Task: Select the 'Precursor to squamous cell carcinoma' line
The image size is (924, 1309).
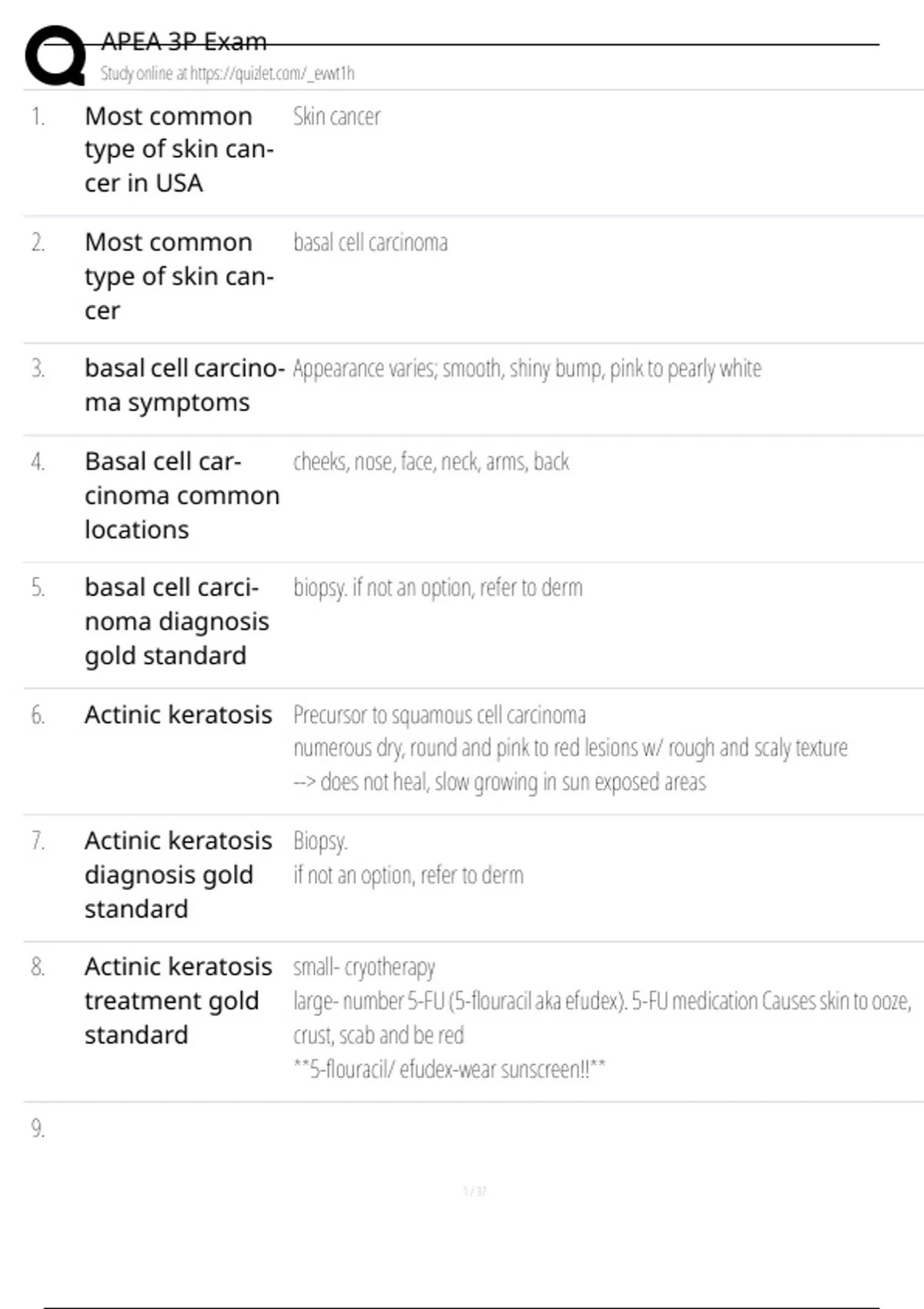Action: coord(439,715)
